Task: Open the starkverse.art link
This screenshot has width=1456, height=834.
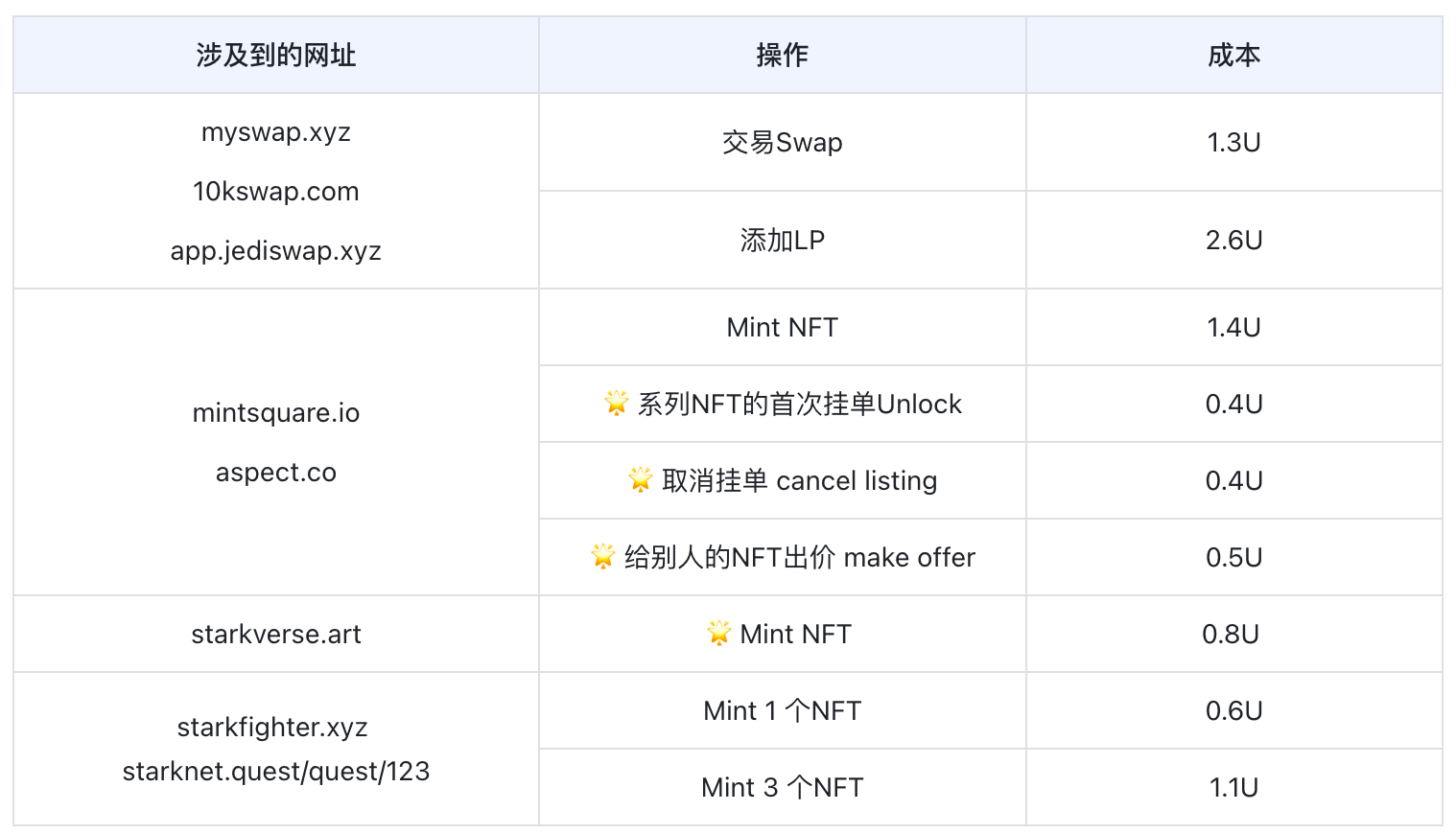Action: (x=276, y=634)
